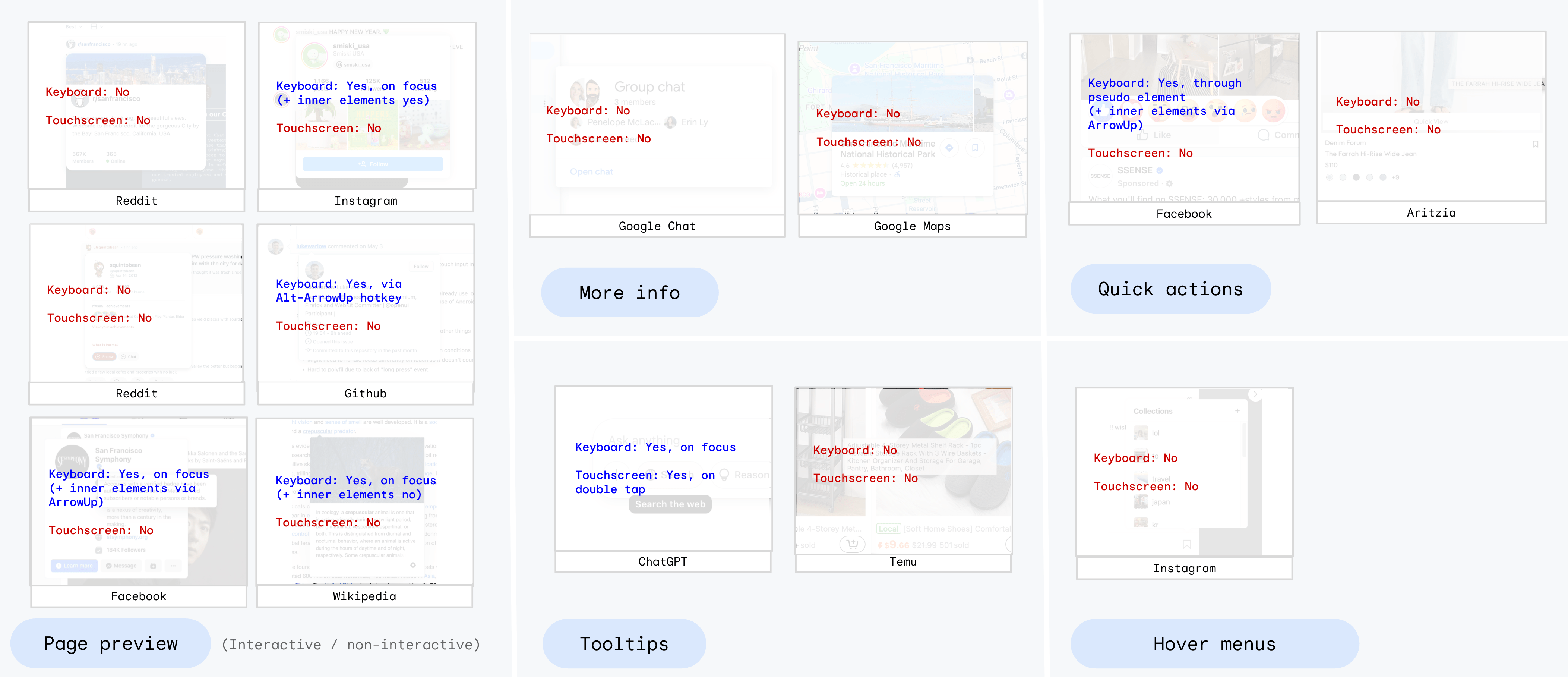
Task: Click the directions icon on the Google Maps card
Action: click(949, 148)
